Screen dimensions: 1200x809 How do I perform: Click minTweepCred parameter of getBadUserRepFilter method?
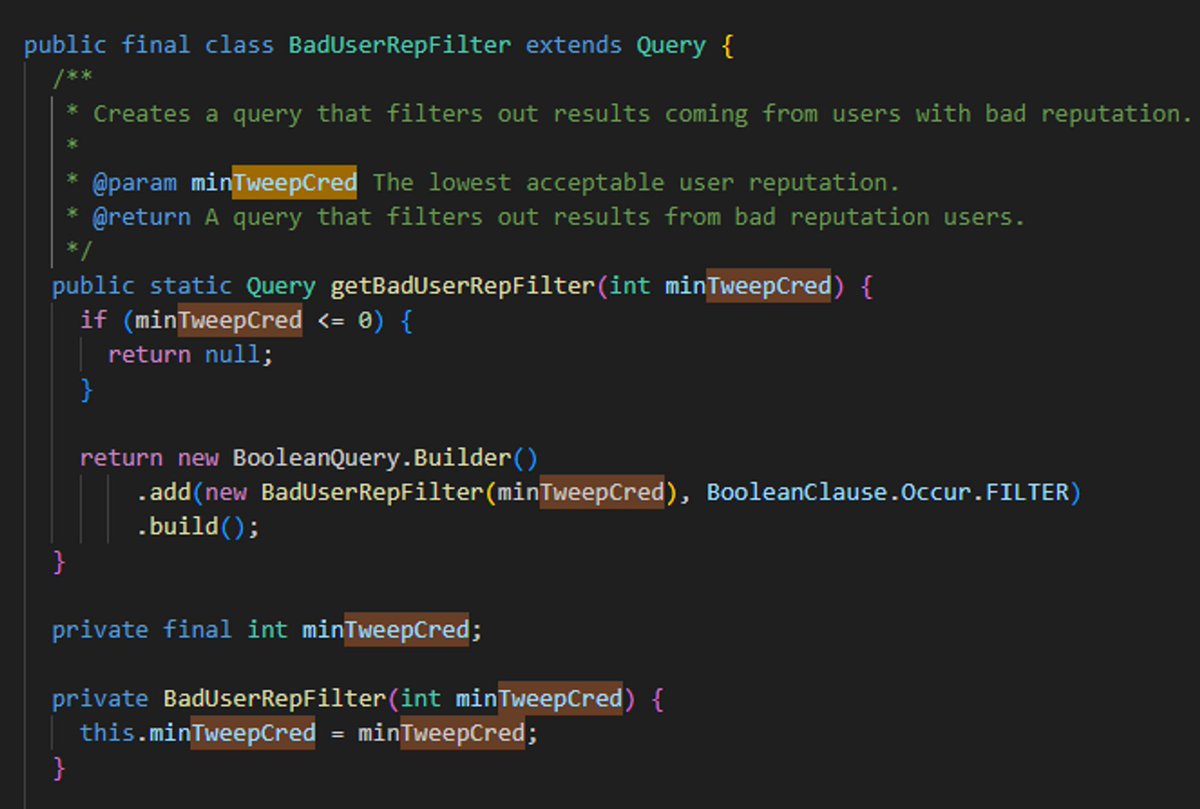pyautogui.click(x=748, y=286)
